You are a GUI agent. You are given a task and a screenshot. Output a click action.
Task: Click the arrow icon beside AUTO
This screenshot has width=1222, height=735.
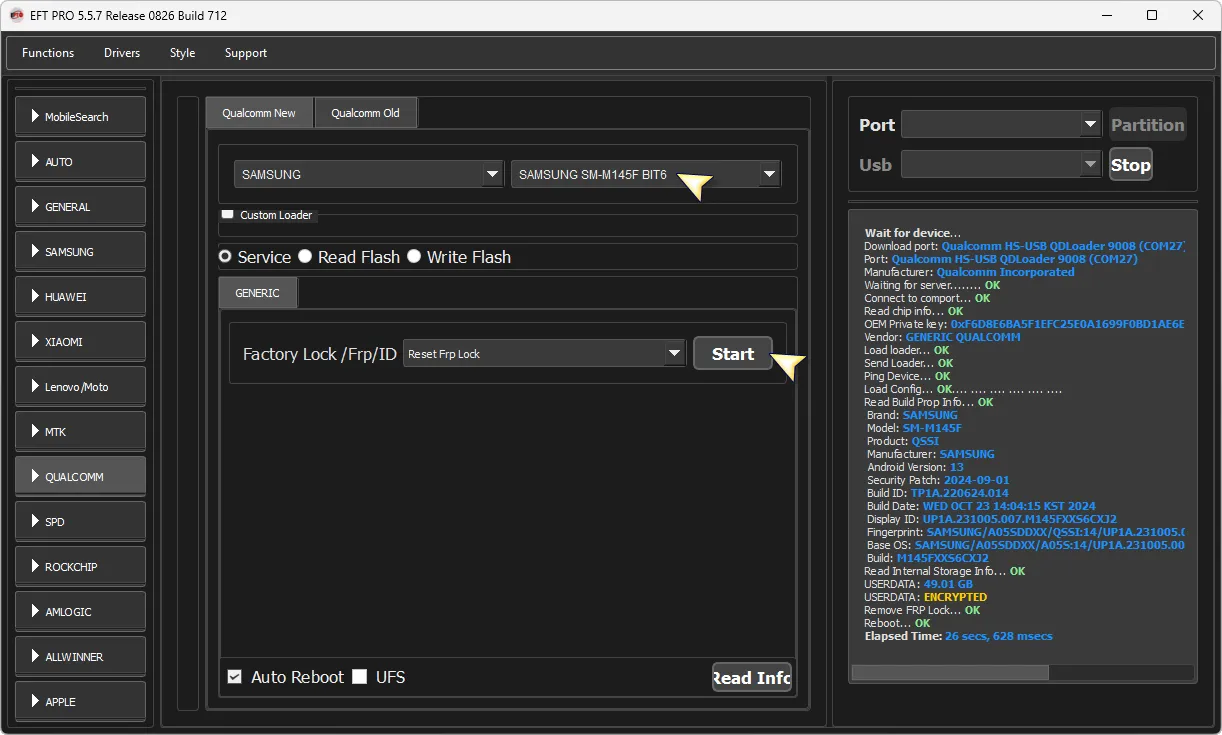[x=35, y=161]
